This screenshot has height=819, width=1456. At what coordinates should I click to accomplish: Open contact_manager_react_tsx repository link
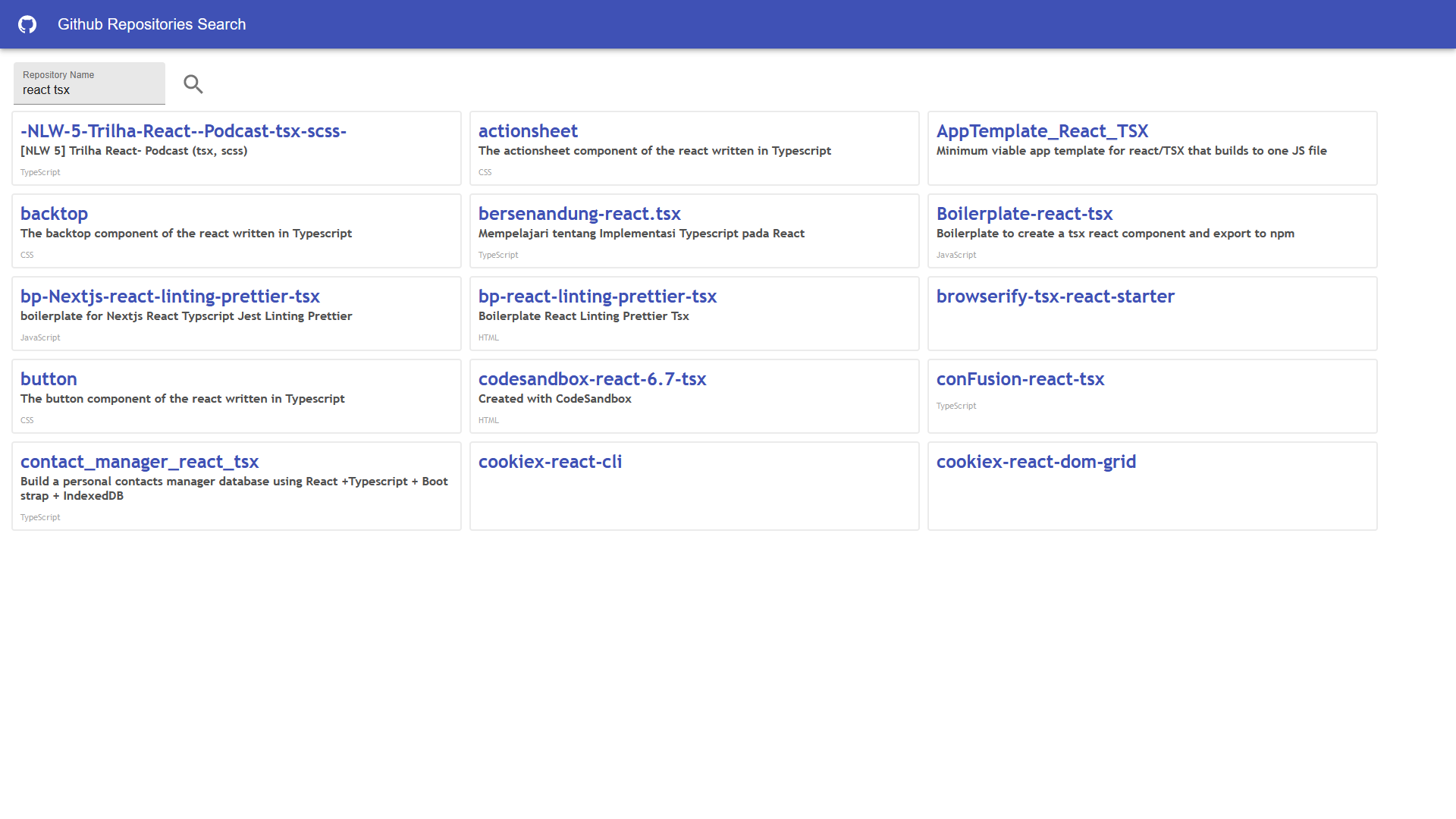[140, 462]
